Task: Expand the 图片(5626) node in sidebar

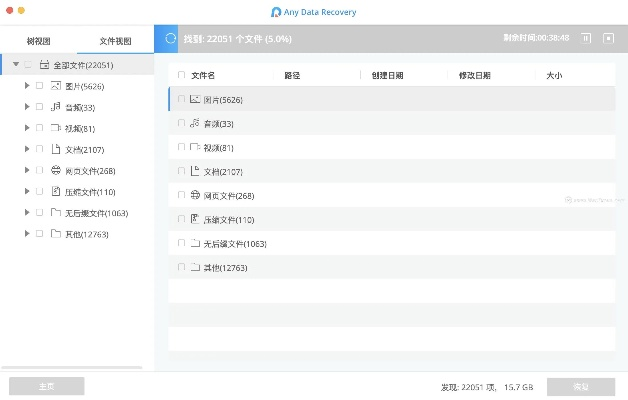Action: (x=26, y=86)
